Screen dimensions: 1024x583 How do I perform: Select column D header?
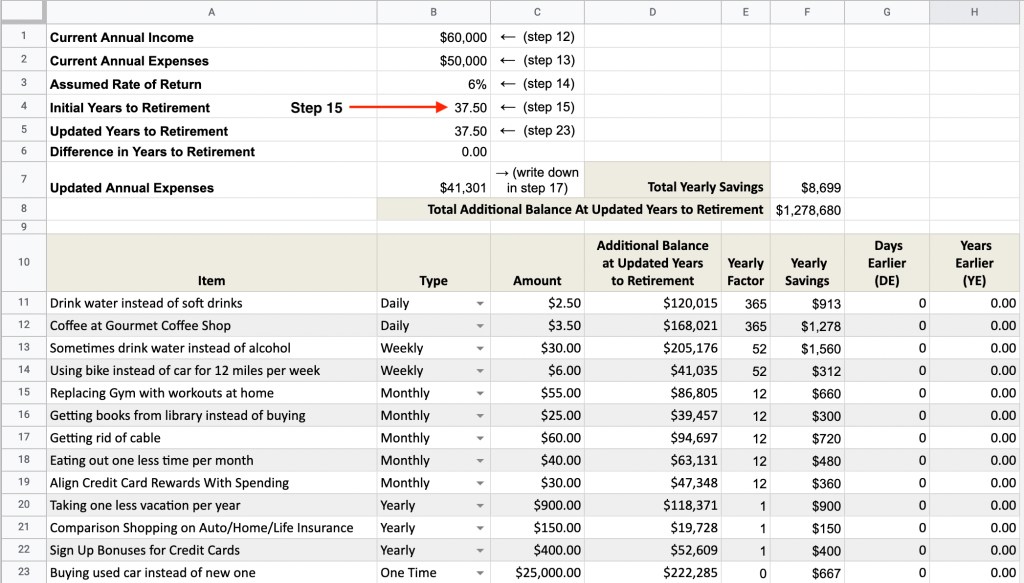click(x=652, y=12)
